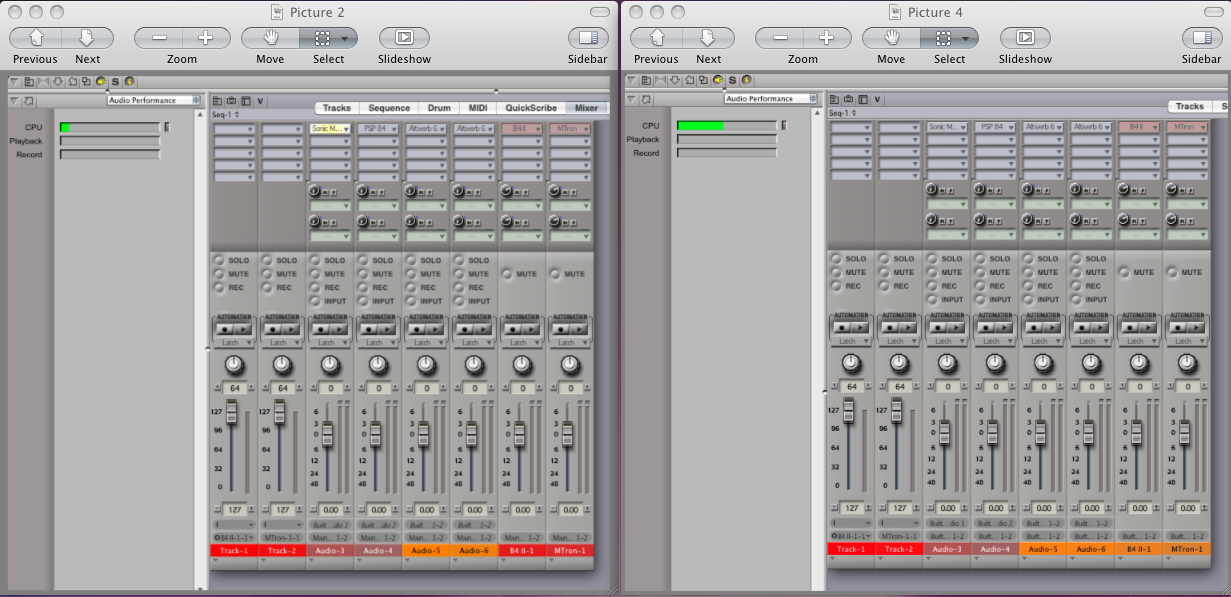The width and height of the screenshot is (1231, 597).
Task: Open the Audio Performance dropdown in Picture 2
Action: tap(155, 100)
